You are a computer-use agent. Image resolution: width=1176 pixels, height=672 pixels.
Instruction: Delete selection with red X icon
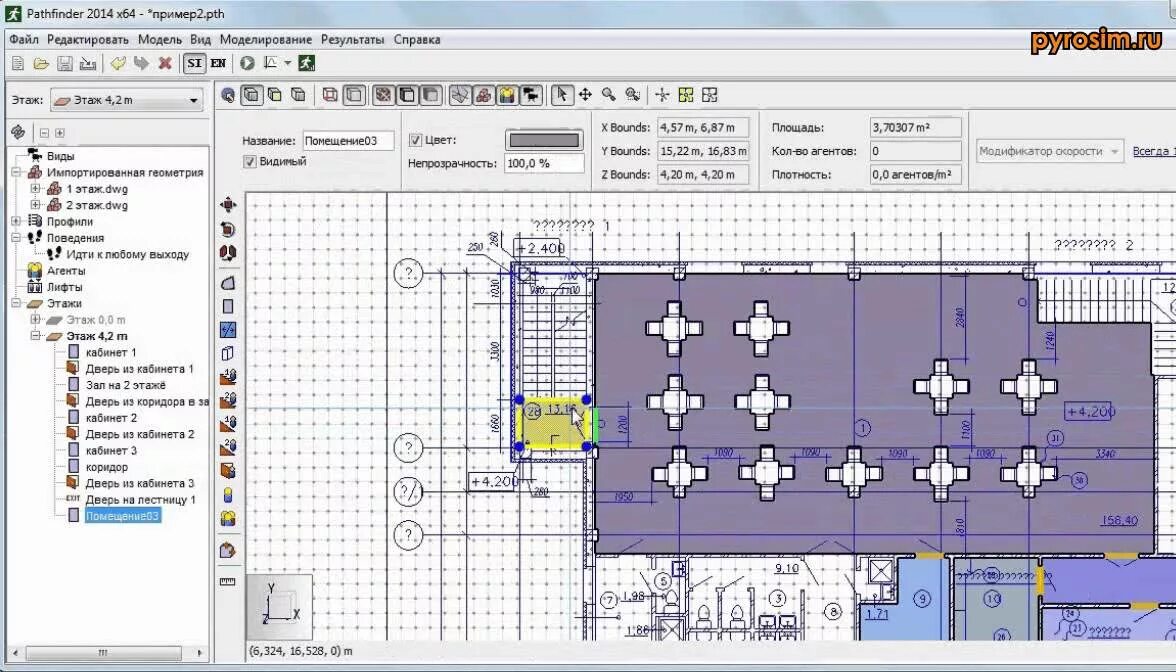click(166, 64)
